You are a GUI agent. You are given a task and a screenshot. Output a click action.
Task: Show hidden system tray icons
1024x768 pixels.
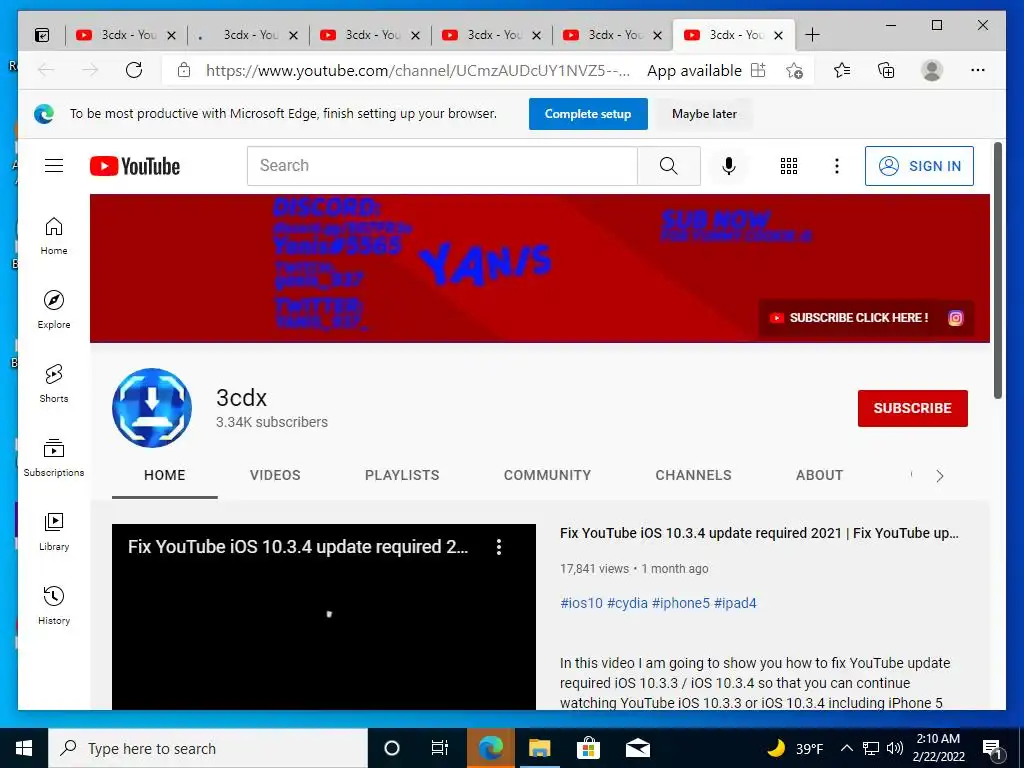(x=846, y=748)
